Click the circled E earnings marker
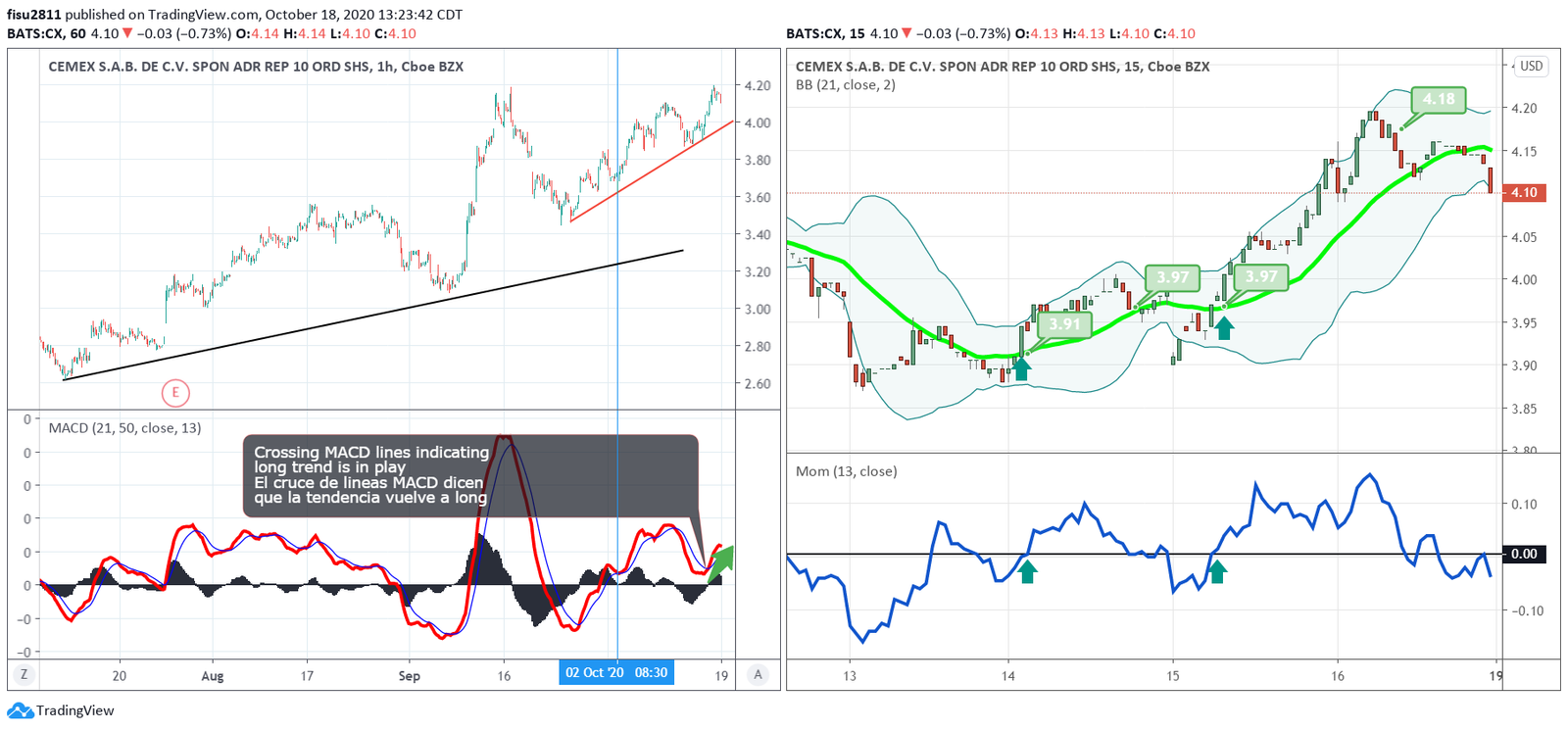This screenshot has height=731, width=1568. (175, 393)
